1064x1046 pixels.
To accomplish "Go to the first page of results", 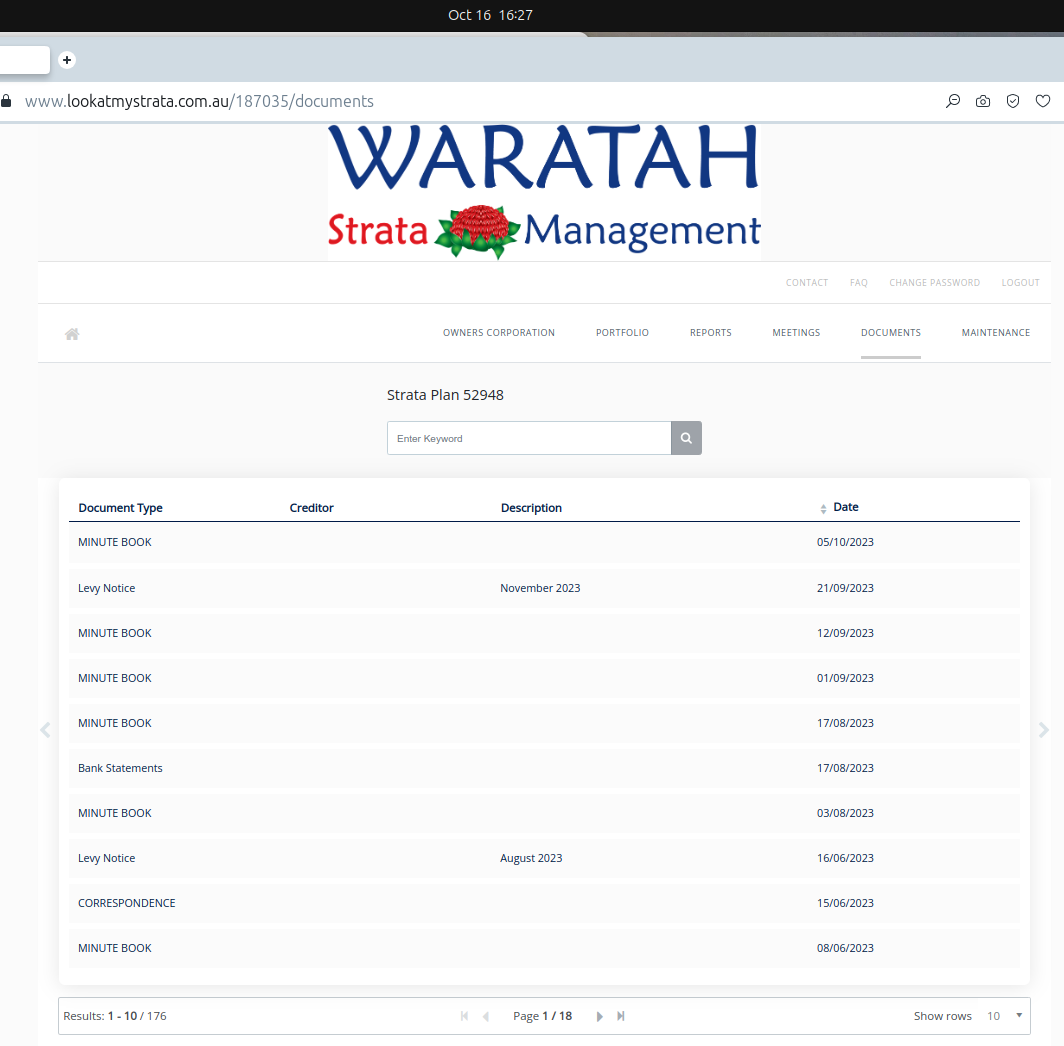I will [464, 1016].
